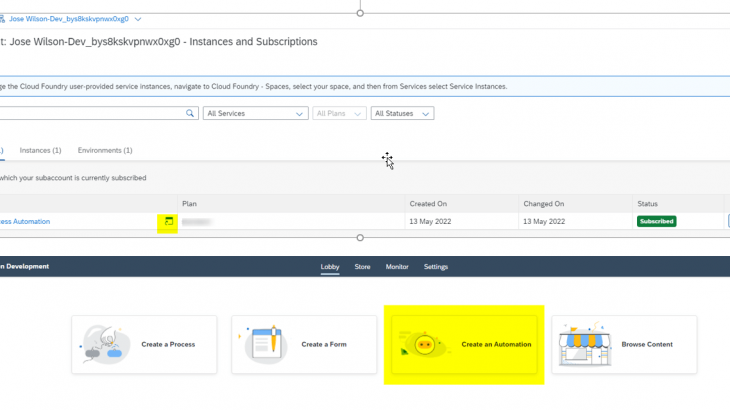Image resolution: width=730 pixels, height=410 pixels.
Task: Click the Create an Automation label
Action: [496, 344]
